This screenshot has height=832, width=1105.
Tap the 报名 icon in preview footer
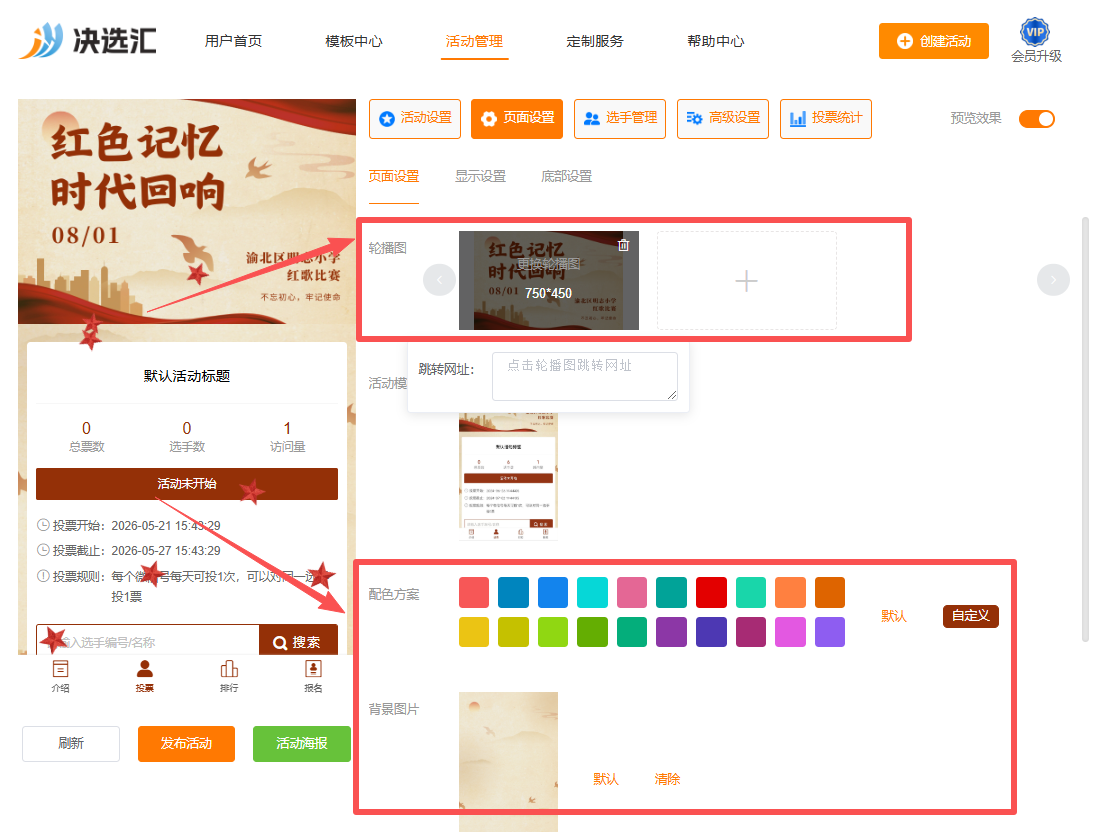tap(313, 676)
